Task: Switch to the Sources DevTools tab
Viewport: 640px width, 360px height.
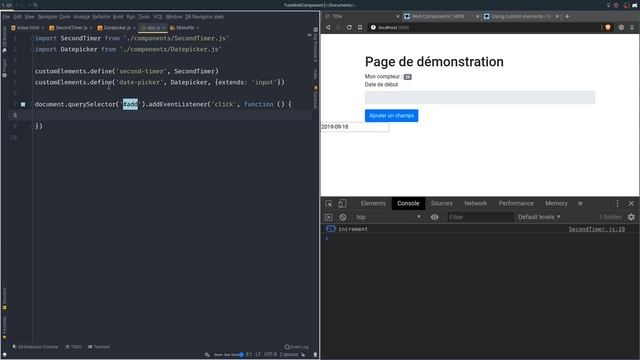Action: (442, 203)
